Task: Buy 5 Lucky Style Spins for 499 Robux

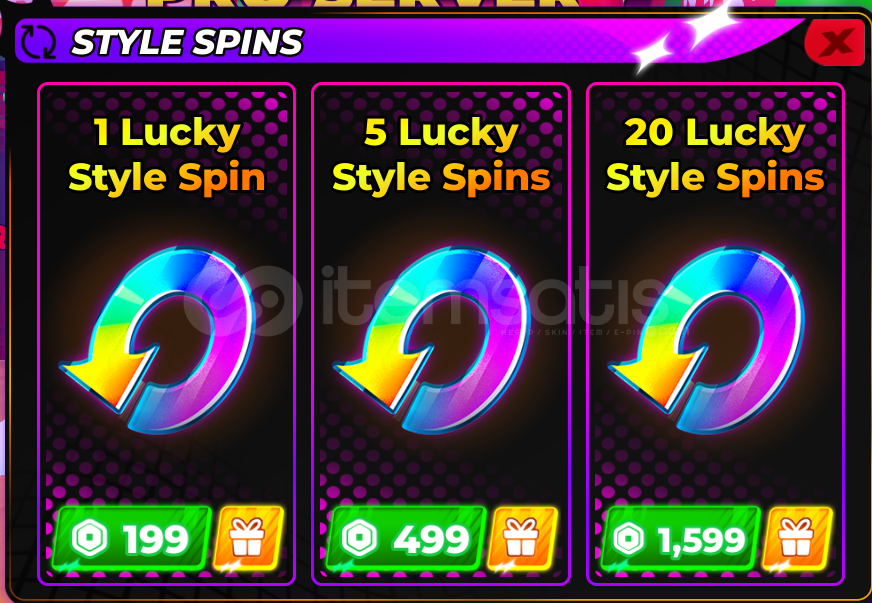Action: (x=407, y=539)
